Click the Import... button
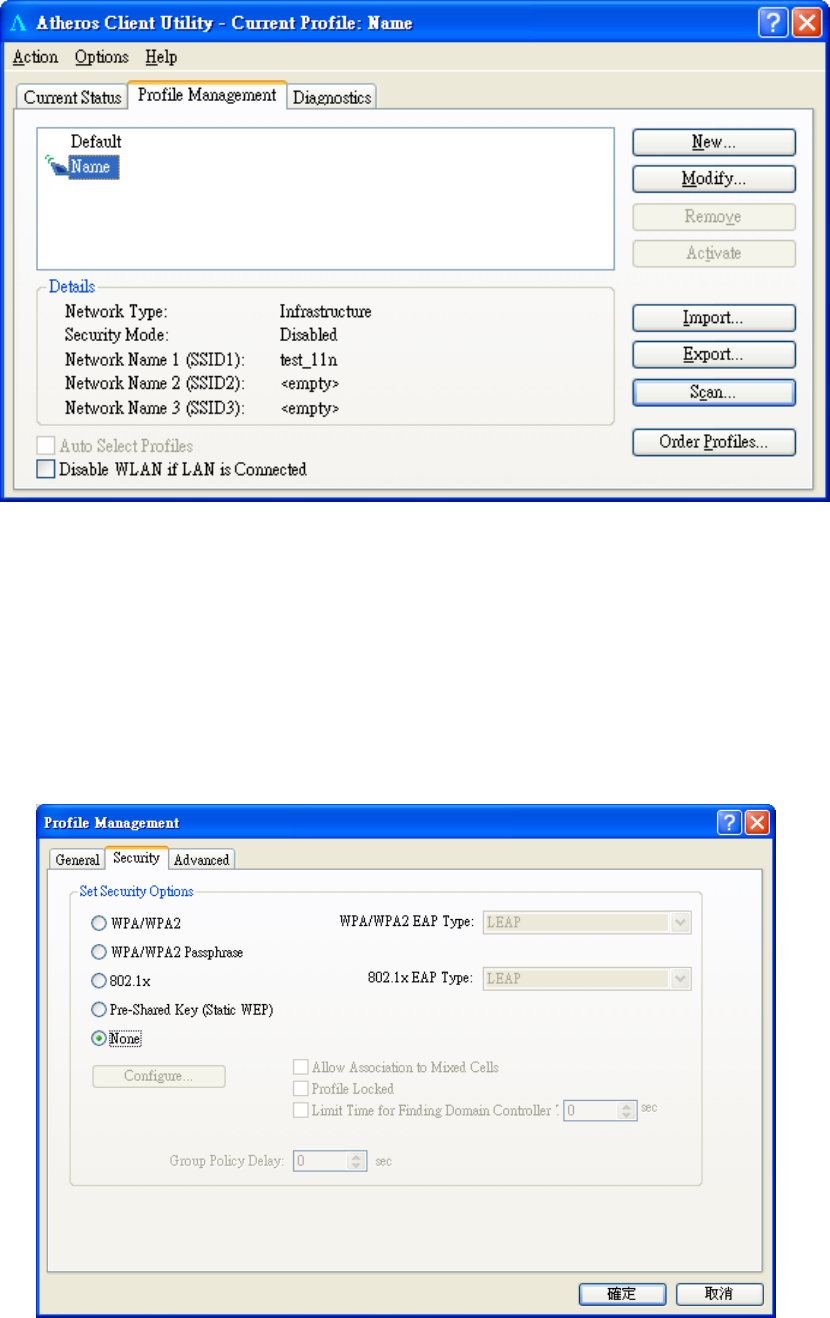Screen dimensions: 830x1318 pyautogui.click(x=714, y=318)
